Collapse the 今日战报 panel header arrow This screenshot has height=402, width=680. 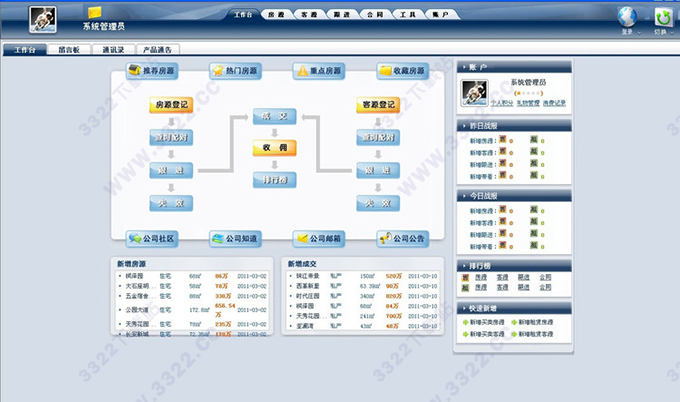tap(464, 196)
